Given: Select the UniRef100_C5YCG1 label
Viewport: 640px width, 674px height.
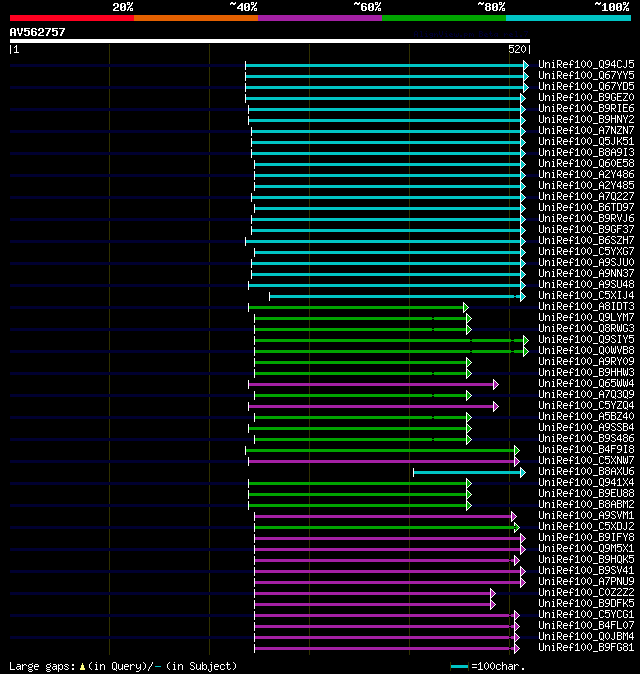Looking at the screenshot, I should [x=586, y=615].
